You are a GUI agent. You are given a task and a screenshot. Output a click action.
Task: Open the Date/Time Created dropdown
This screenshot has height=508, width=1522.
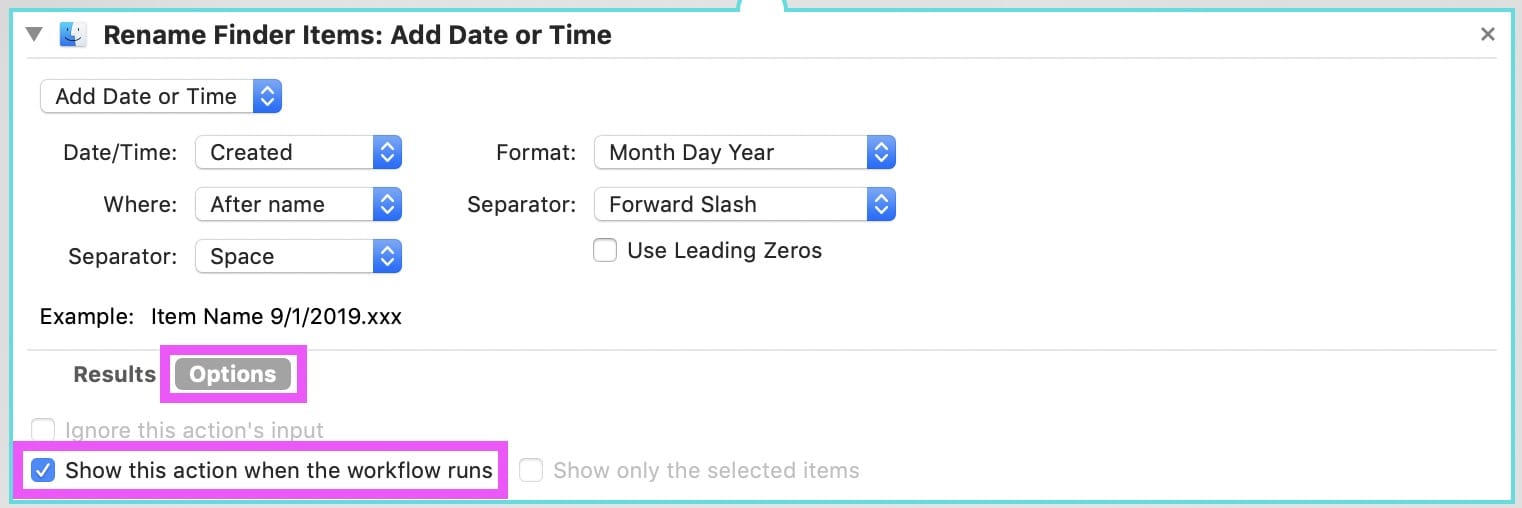[x=299, y=153]
